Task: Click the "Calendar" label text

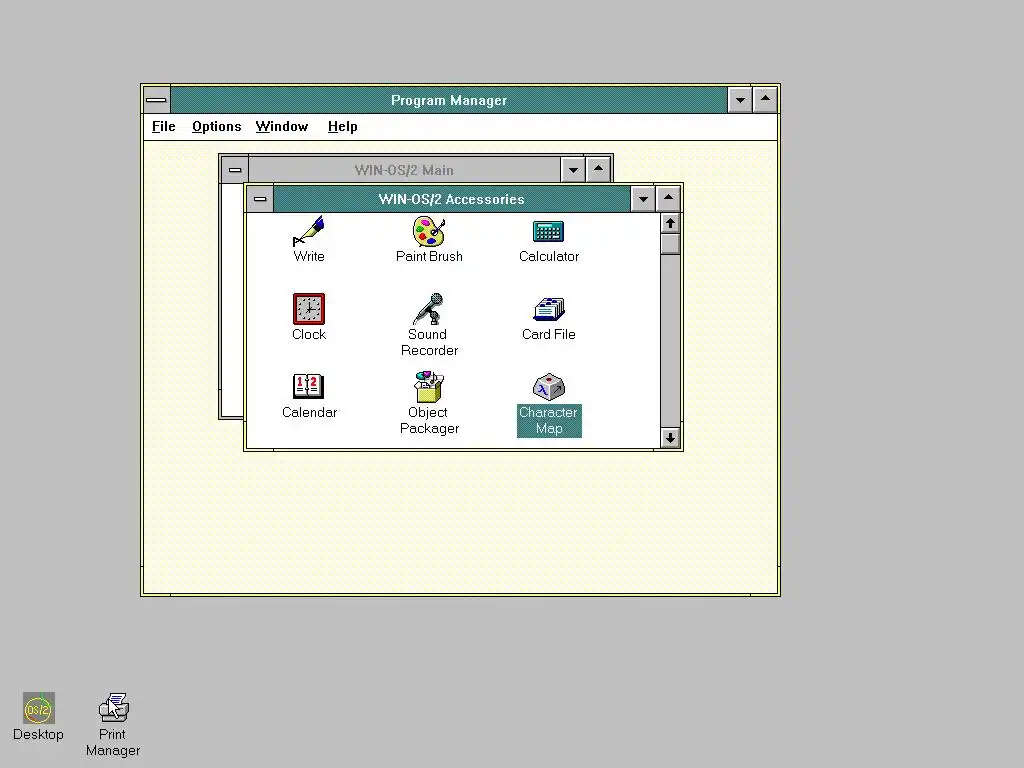Action: 309,413
